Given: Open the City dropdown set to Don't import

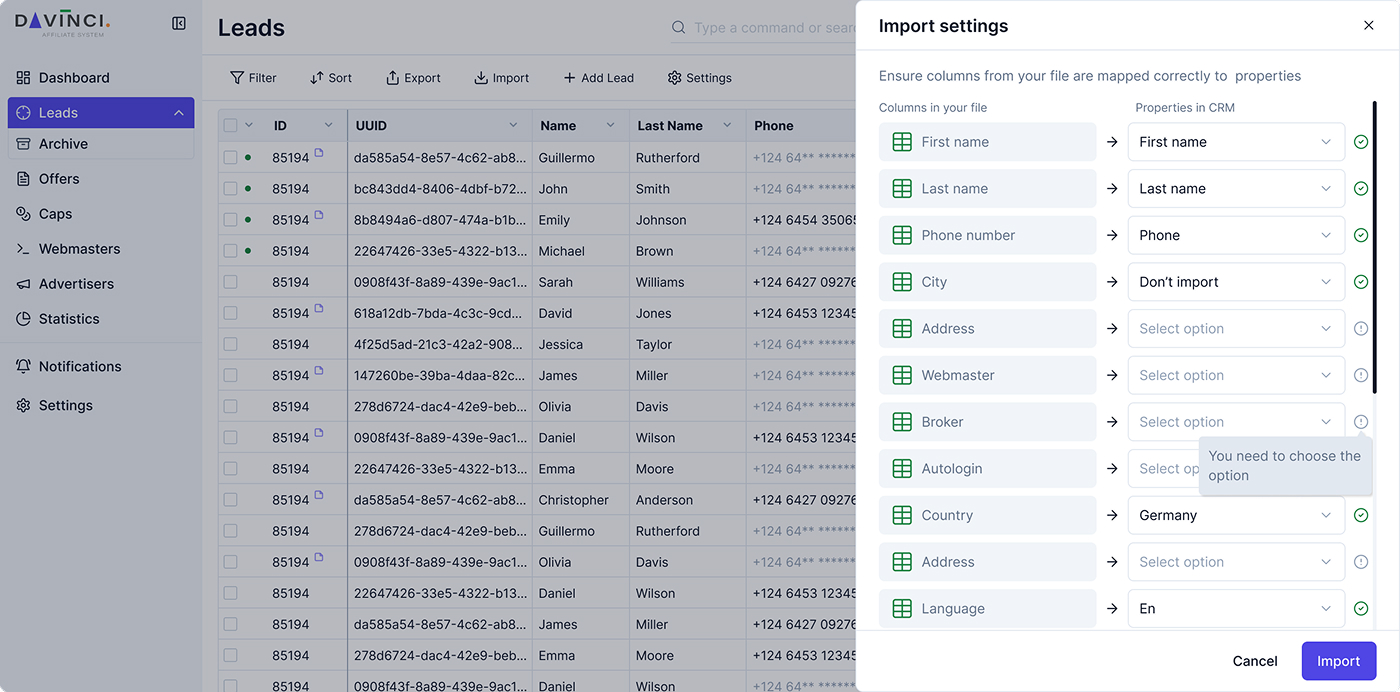Looking at the screenshot, I should 1235,282.
